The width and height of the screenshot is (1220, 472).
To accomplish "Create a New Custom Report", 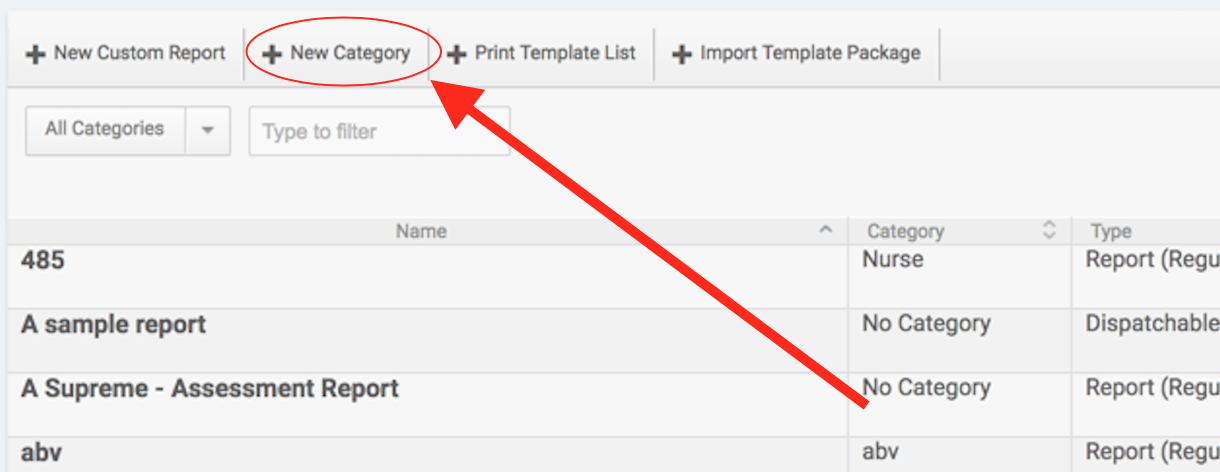I will point(127,54).
